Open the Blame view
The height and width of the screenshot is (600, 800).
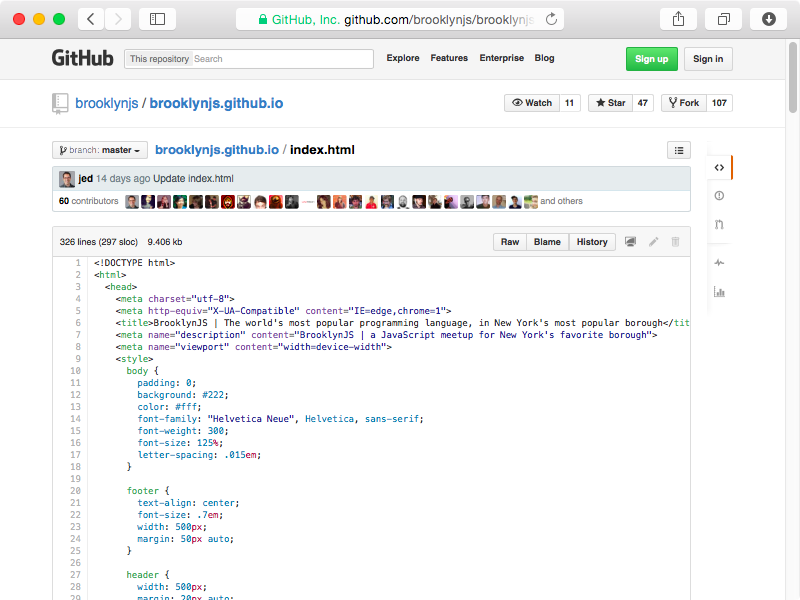pyautogui.click(x=547, y=242)
